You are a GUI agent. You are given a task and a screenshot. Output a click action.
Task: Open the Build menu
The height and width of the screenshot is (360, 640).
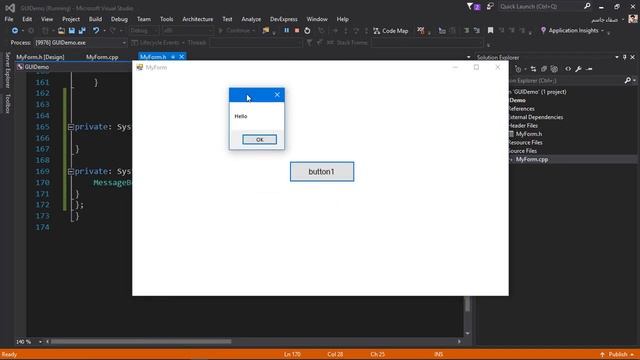coord(95,19)
